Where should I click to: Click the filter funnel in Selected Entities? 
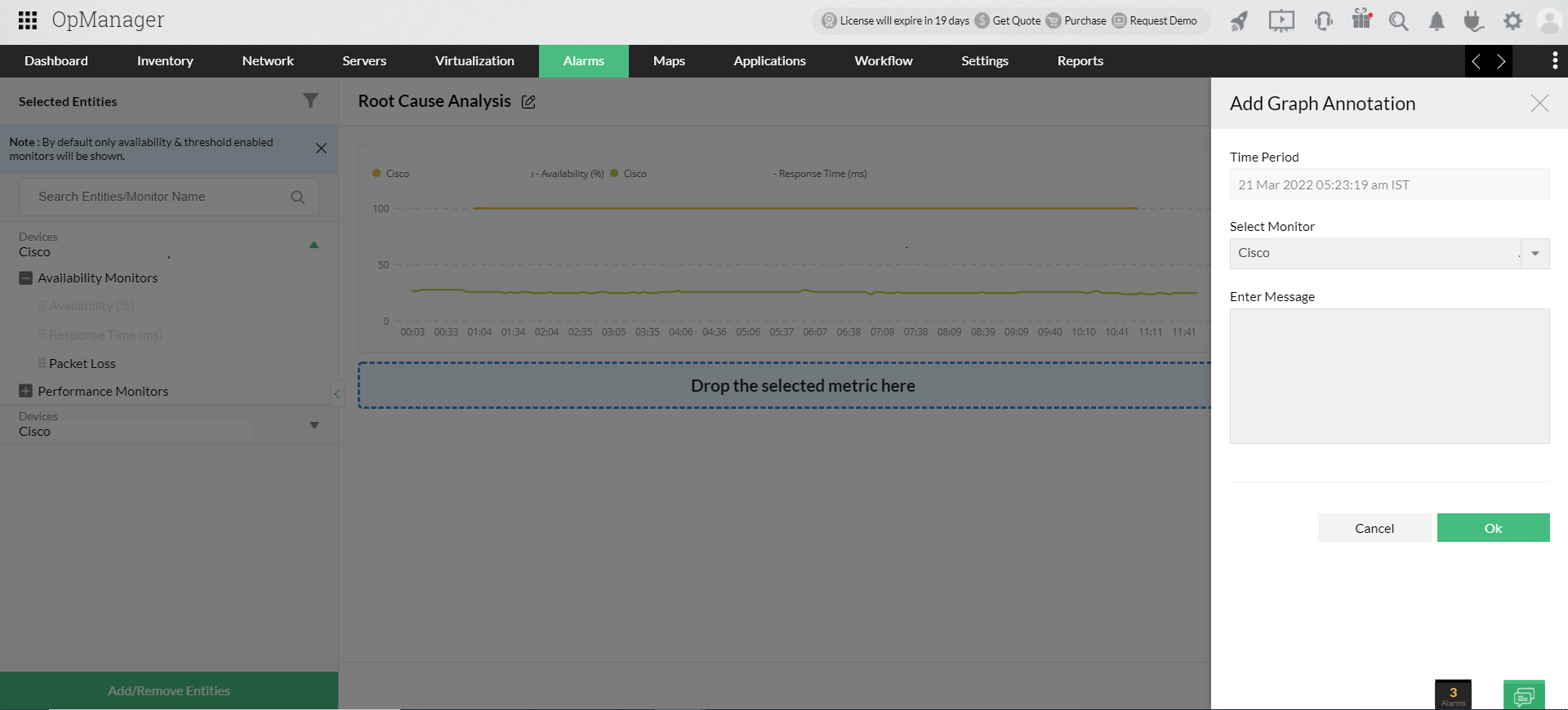click(310, 100)
